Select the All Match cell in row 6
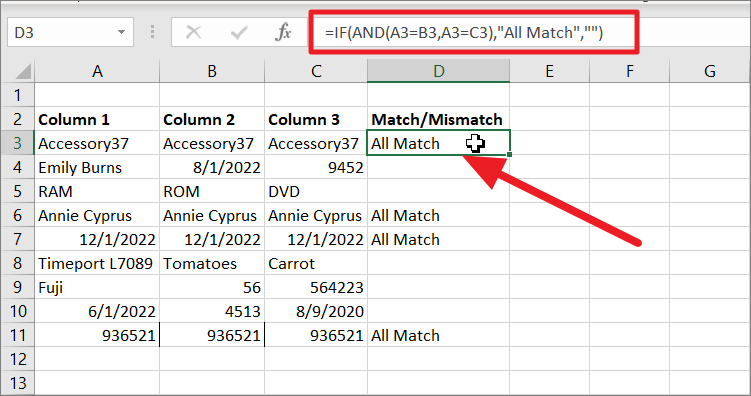 tap(438, 215)
